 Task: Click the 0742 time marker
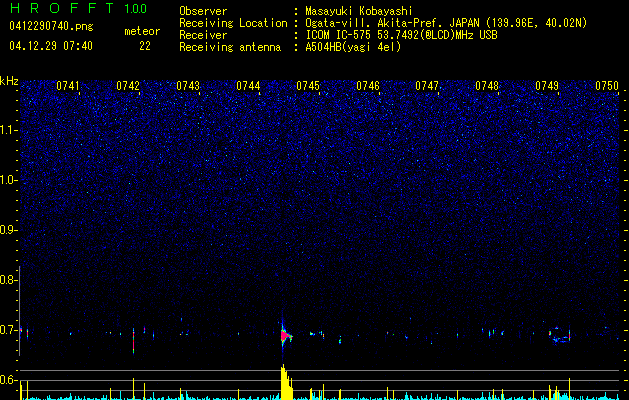[128, 86]
